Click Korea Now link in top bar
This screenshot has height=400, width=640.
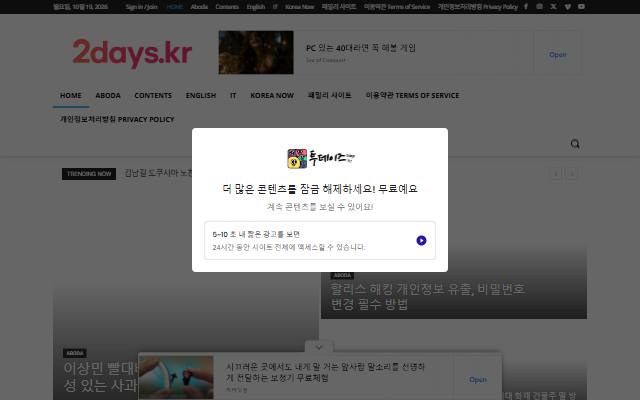300,7
